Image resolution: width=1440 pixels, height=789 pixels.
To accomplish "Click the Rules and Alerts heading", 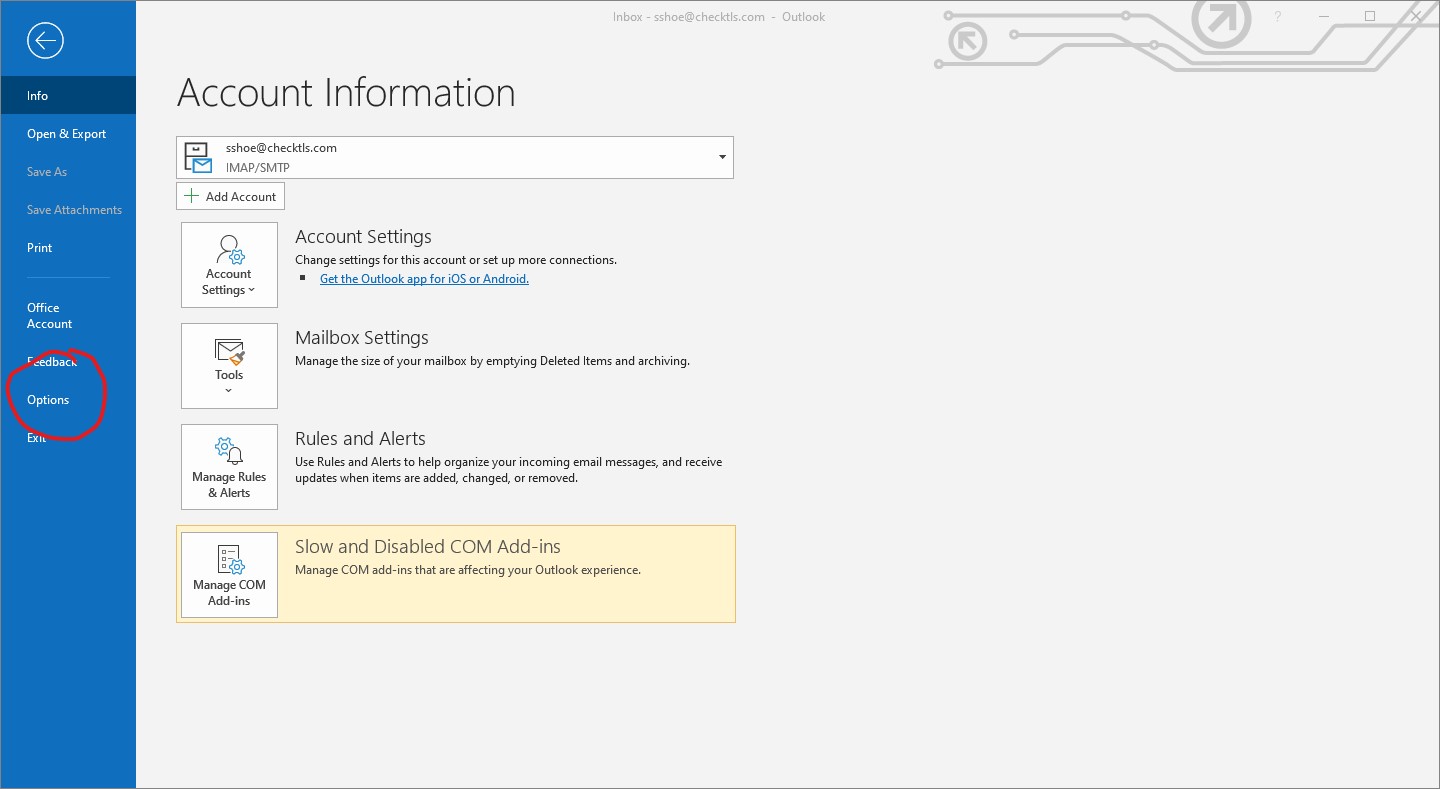I will (x=360, y=438).
